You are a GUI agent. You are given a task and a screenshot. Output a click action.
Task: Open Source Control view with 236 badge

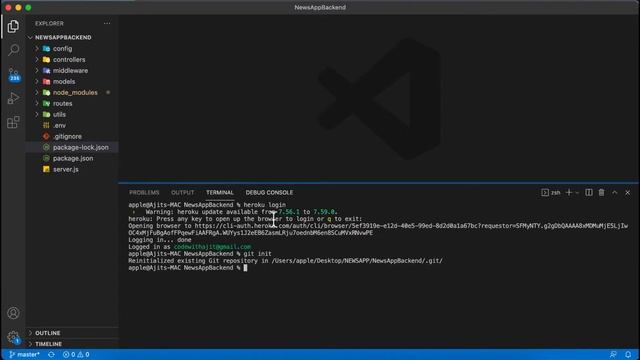13,75
